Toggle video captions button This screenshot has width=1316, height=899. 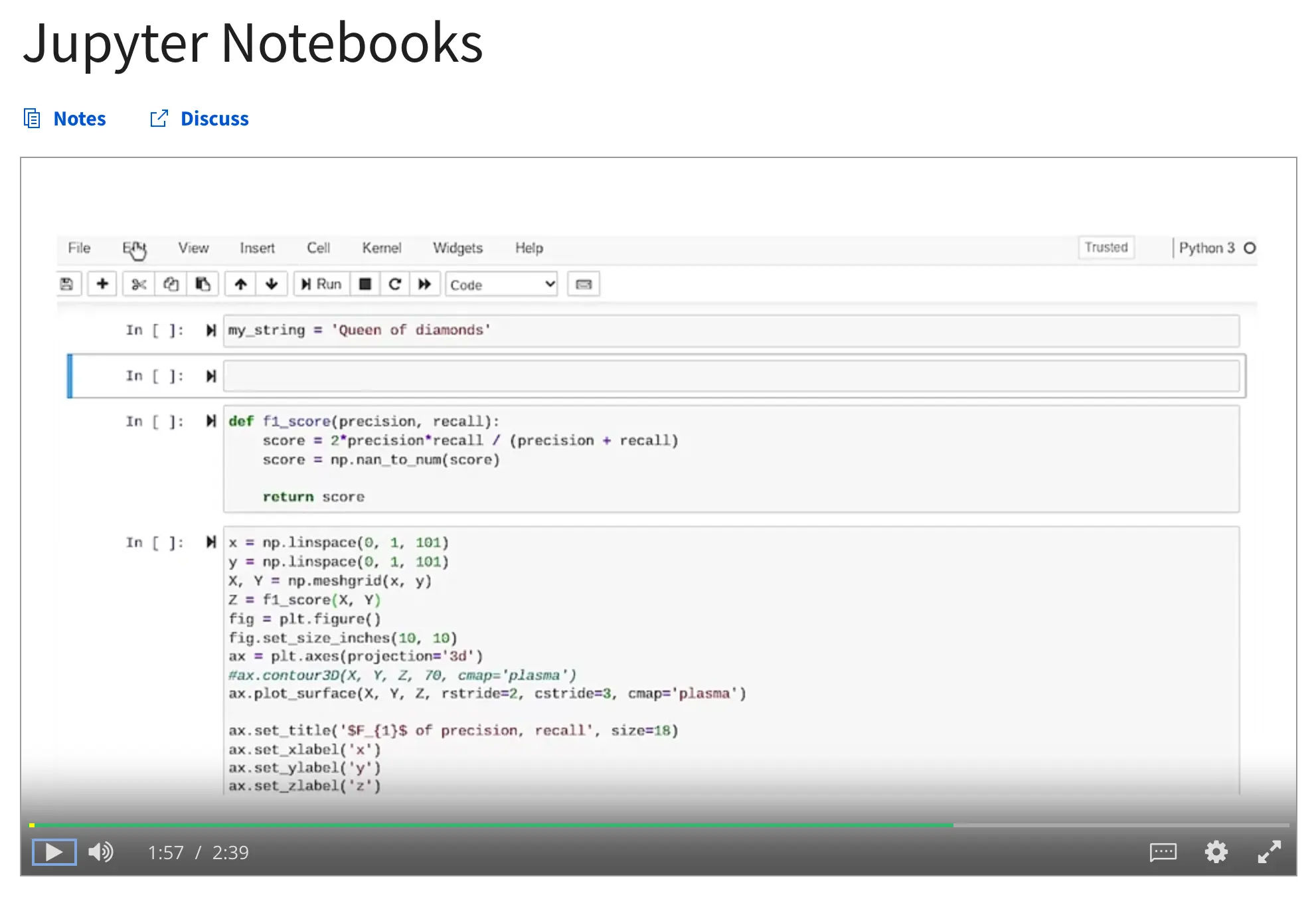[x=1163, y=852]
